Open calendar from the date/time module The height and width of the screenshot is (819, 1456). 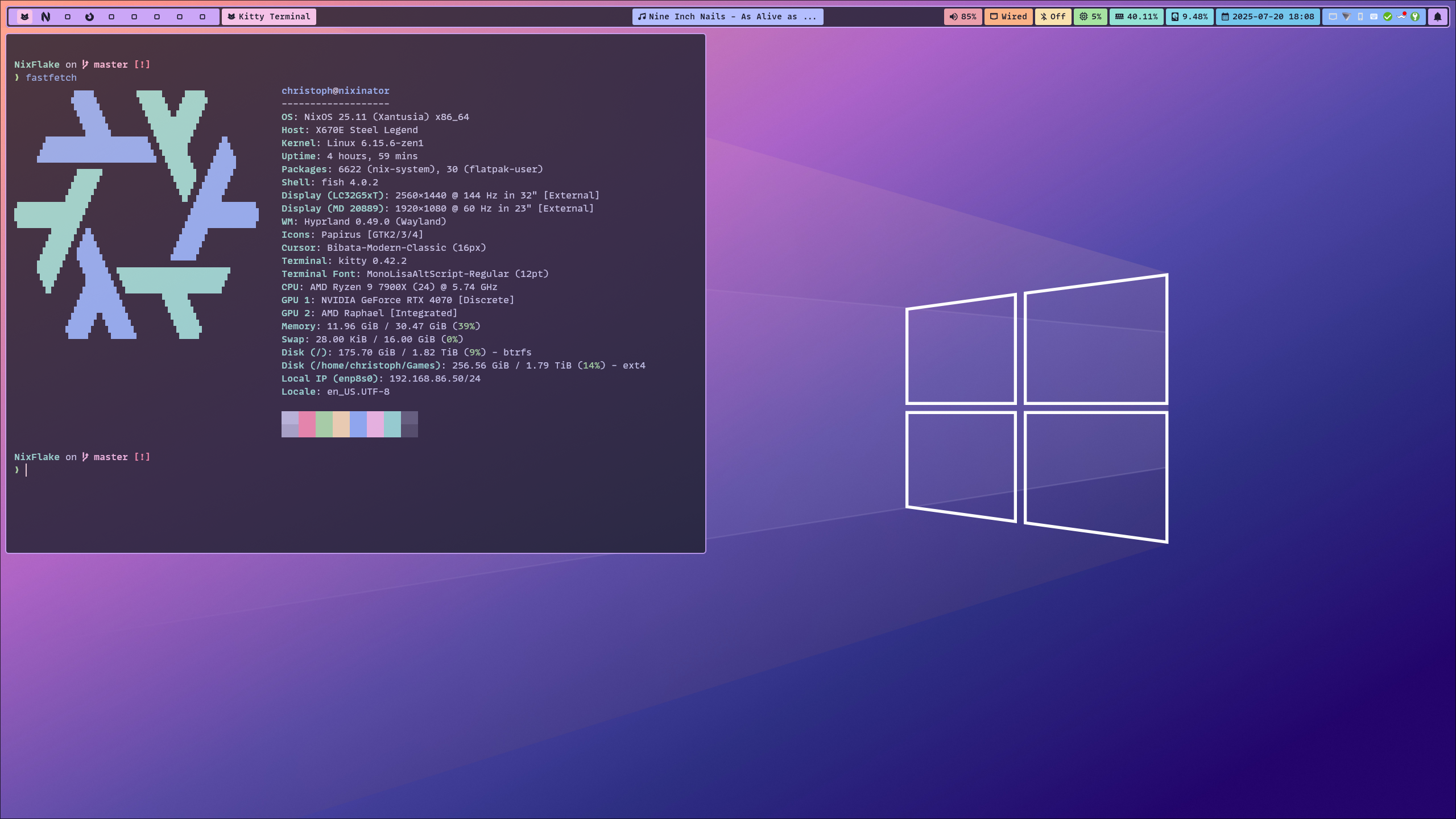(1268, 16)
